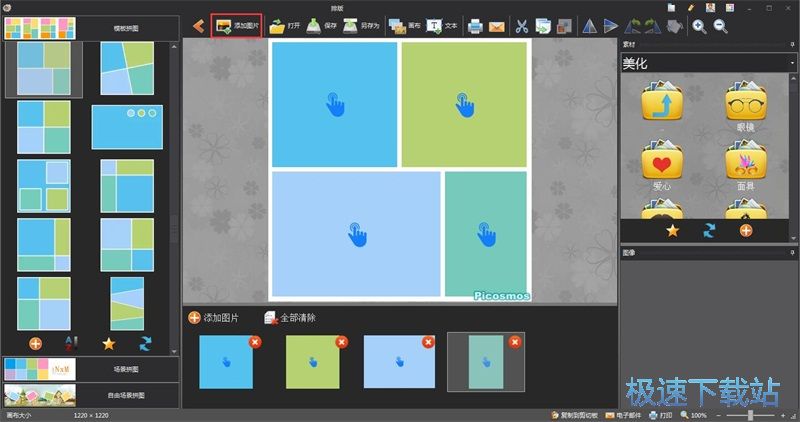Viewport: 800px width, 422px height.
Task: Click the A-Z sort icon below templates
Action: [x=71, y=343]
